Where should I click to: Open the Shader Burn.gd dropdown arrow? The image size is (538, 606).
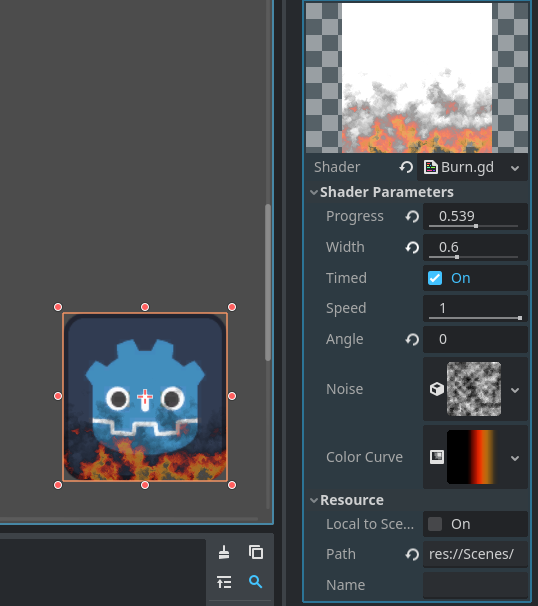click(x=515, y=168)
